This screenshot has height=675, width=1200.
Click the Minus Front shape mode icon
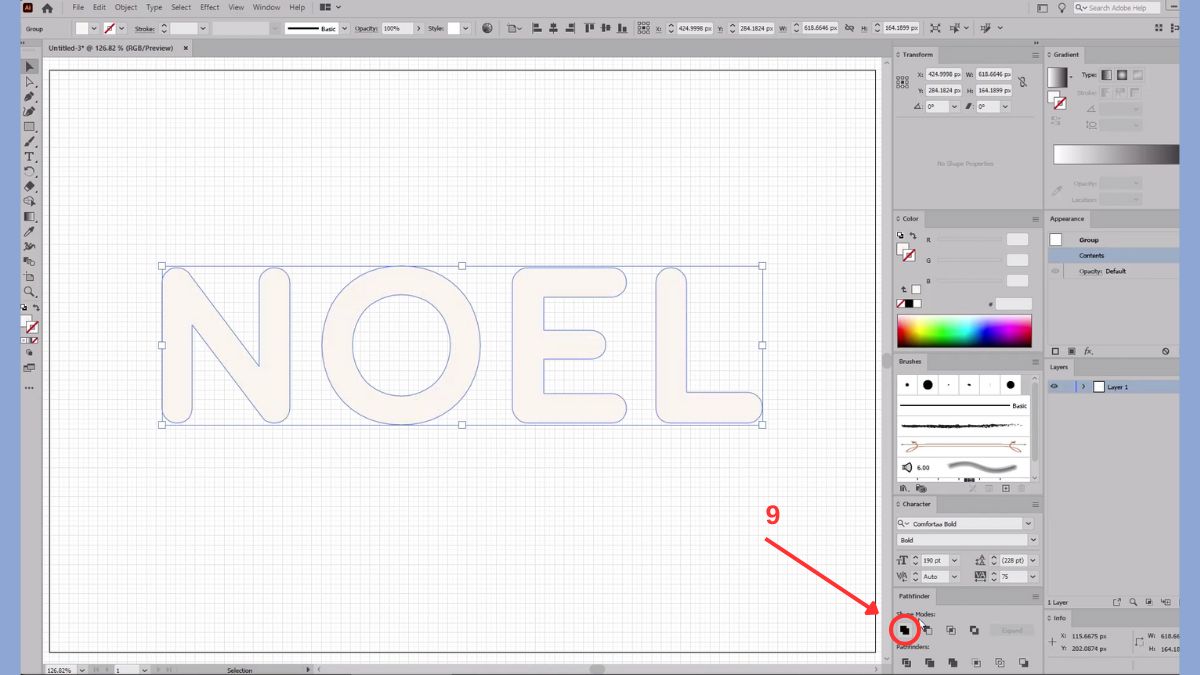927,630
